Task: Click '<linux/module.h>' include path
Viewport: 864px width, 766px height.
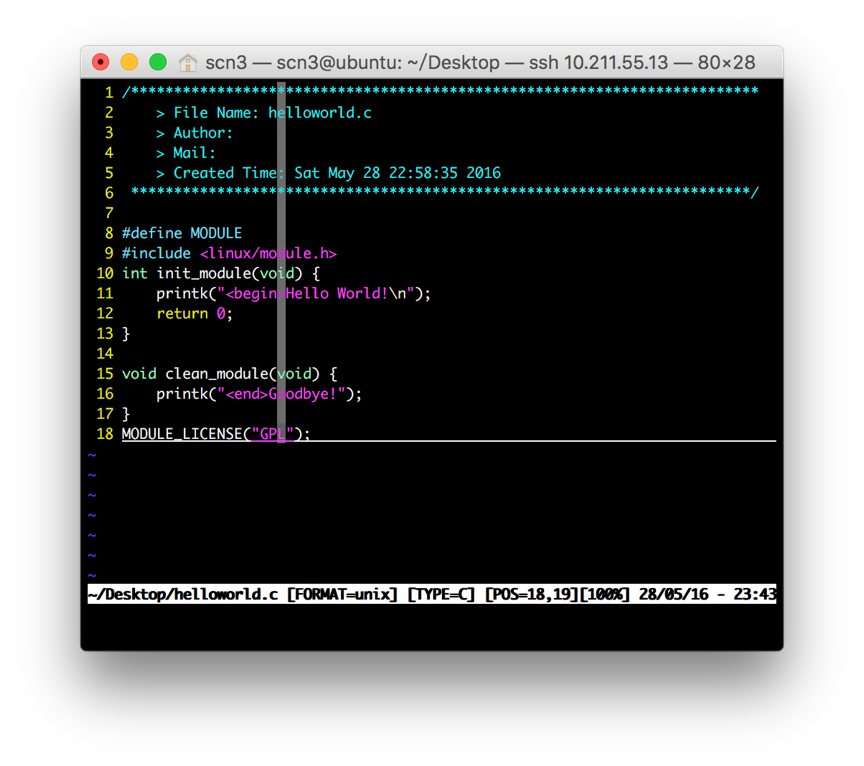Action: pos(268,253)
